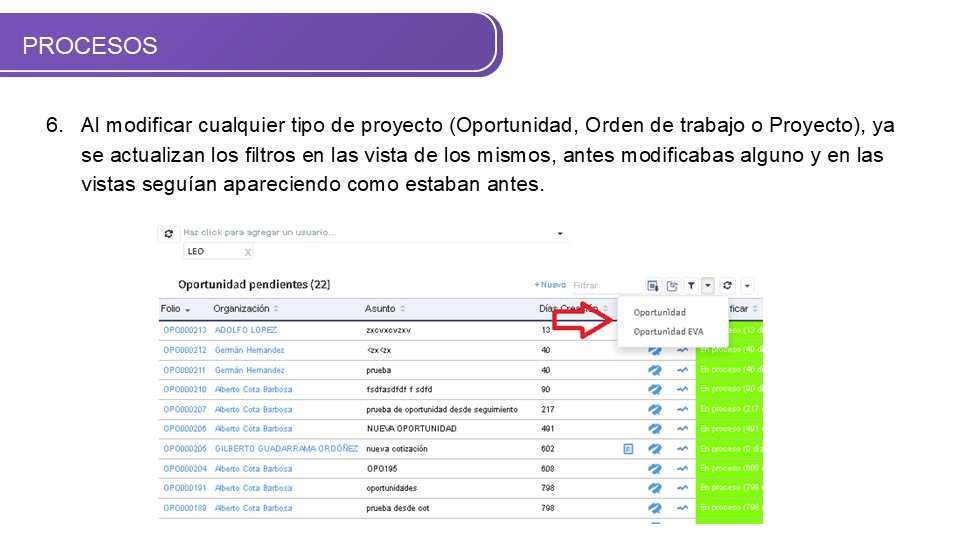Viewport: 960px width, 540px height.
Task: Open folio OP0000189
Action: pos(185,508)
